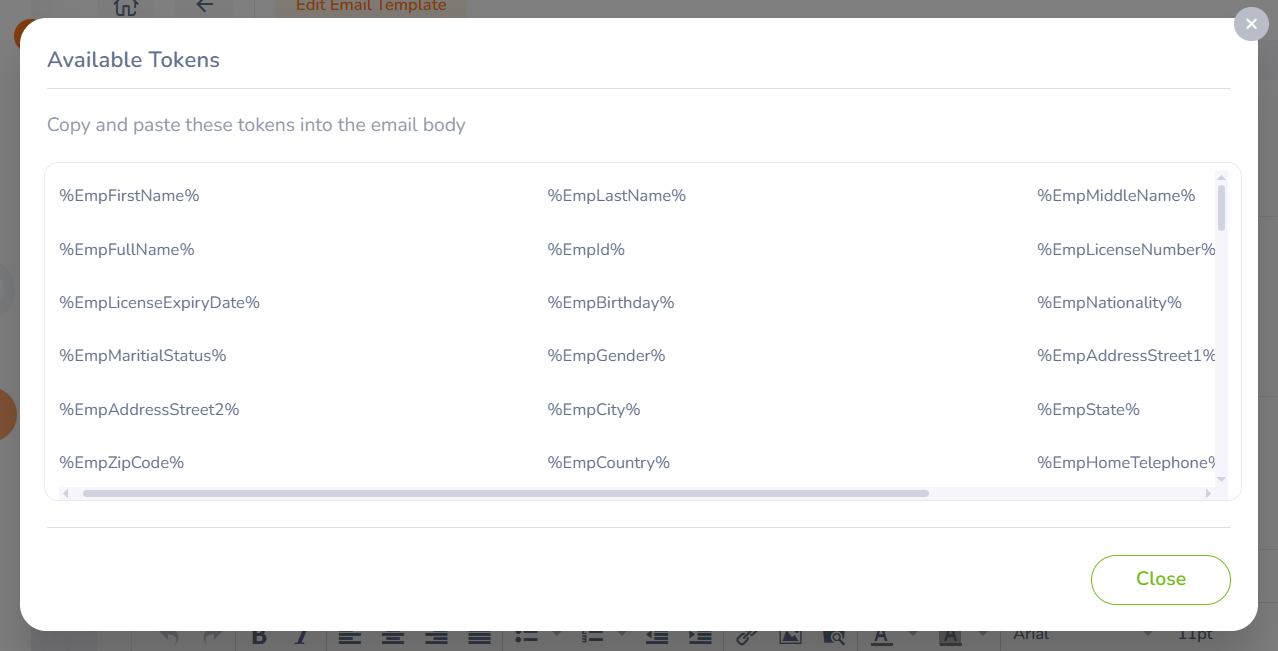Open the 11pt font size dropdown

pos(1195,635)
